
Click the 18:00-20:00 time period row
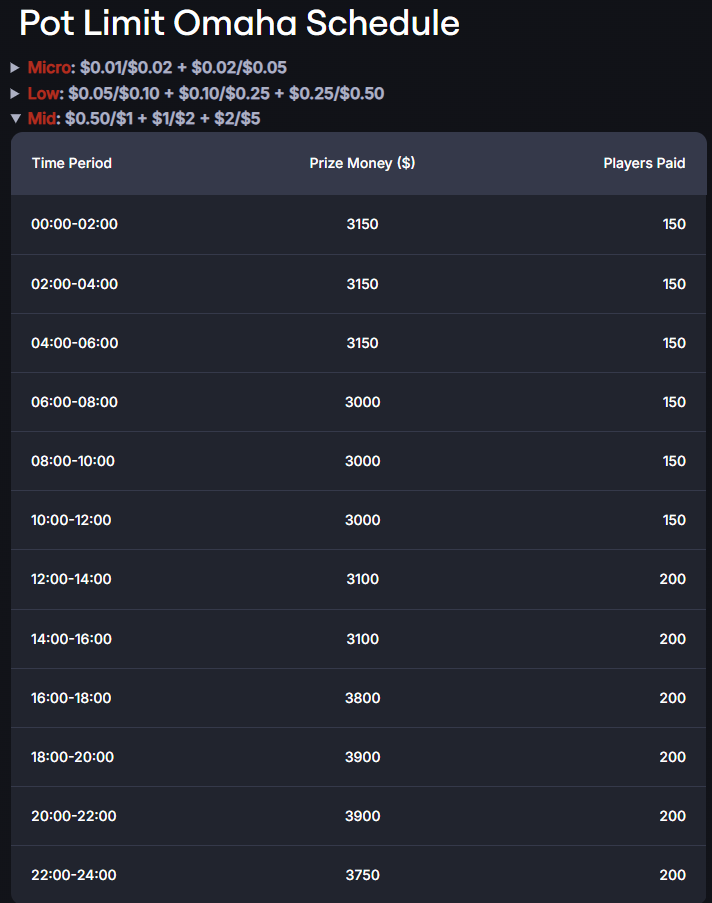pos(358,757)
